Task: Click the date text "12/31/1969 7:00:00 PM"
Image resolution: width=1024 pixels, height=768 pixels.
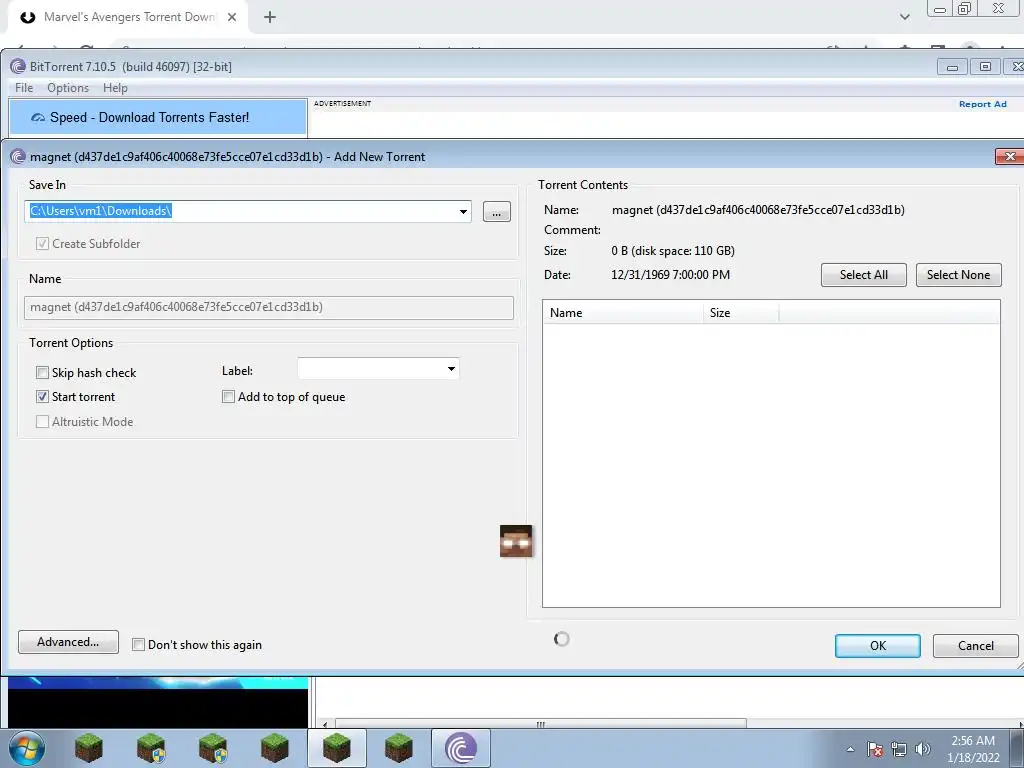Action: click(670, 275)
